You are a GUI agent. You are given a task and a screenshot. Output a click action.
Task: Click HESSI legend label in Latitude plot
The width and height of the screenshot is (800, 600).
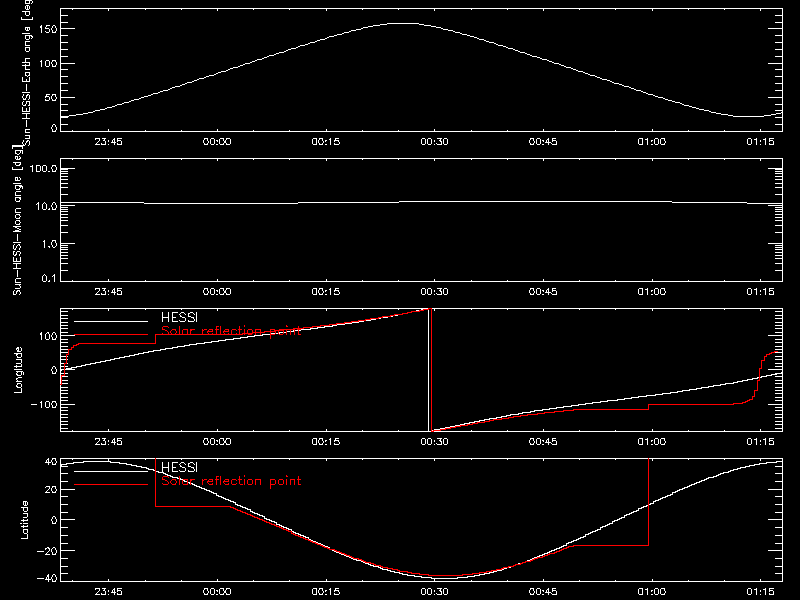(x=180, y=467)
